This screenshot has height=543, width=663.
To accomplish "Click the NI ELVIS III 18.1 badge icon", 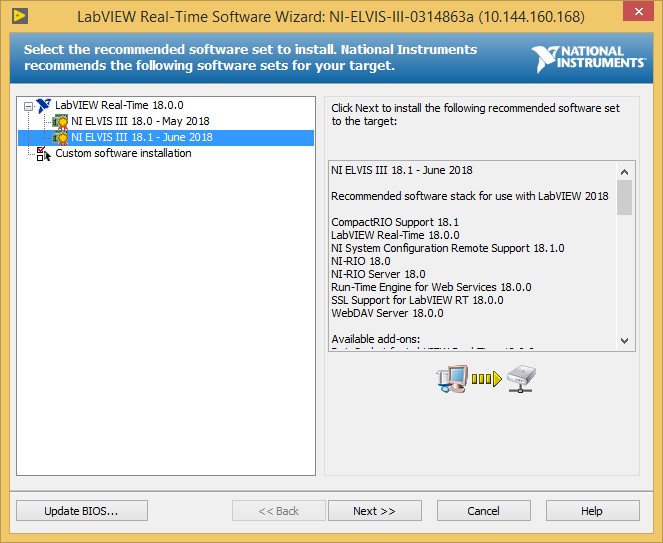I will point(60,138).
